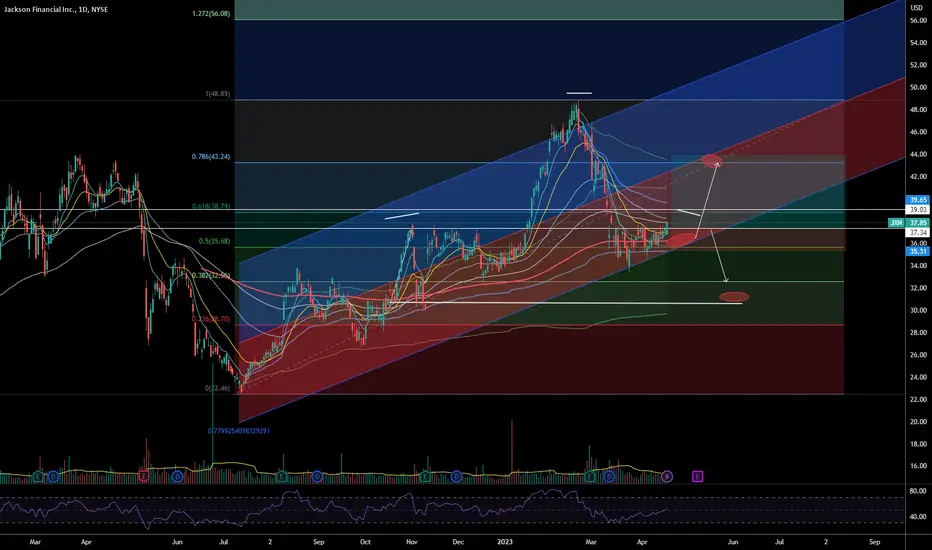The image size is (932, 550).
Task: Click the 2023 label on time axis
Action: tap(505, 542)
